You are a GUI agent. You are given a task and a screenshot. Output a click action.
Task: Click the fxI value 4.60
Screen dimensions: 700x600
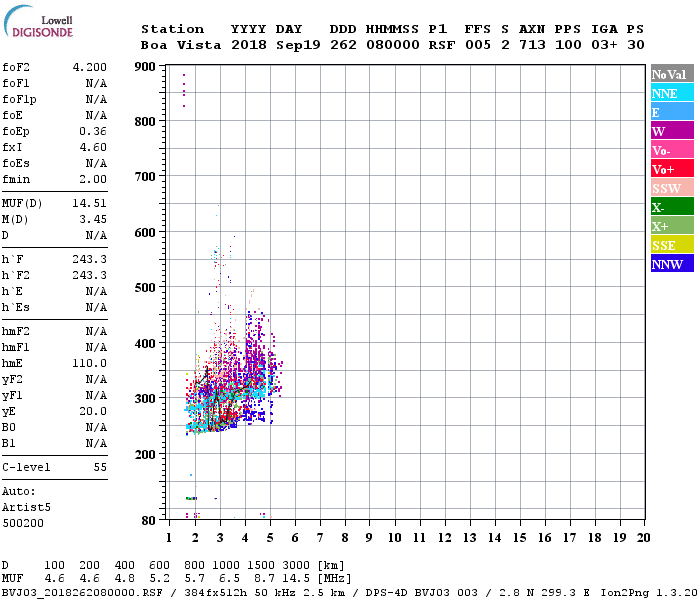point(93,147)
